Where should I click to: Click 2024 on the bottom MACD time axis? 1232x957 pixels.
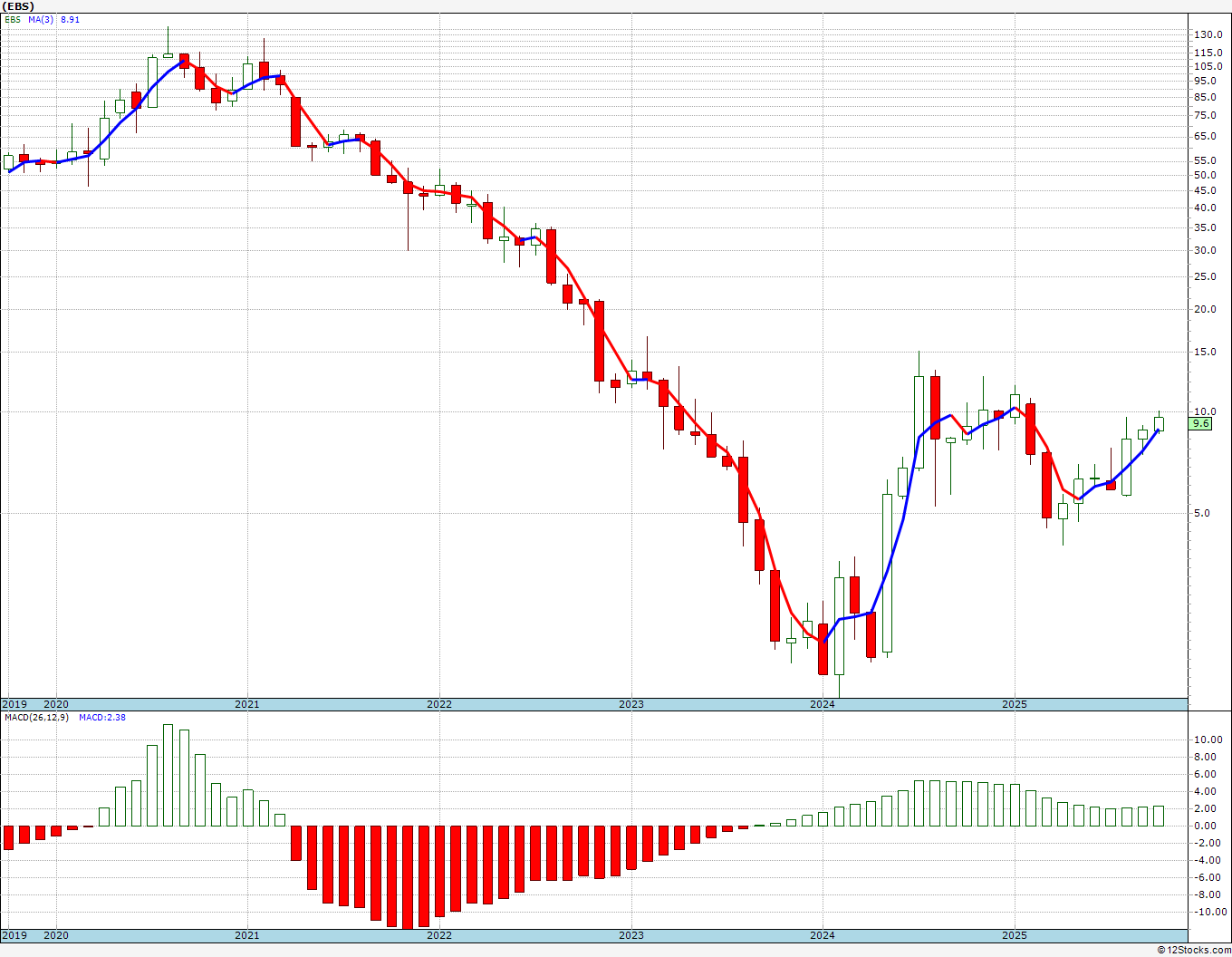click(x=823, y=935)
